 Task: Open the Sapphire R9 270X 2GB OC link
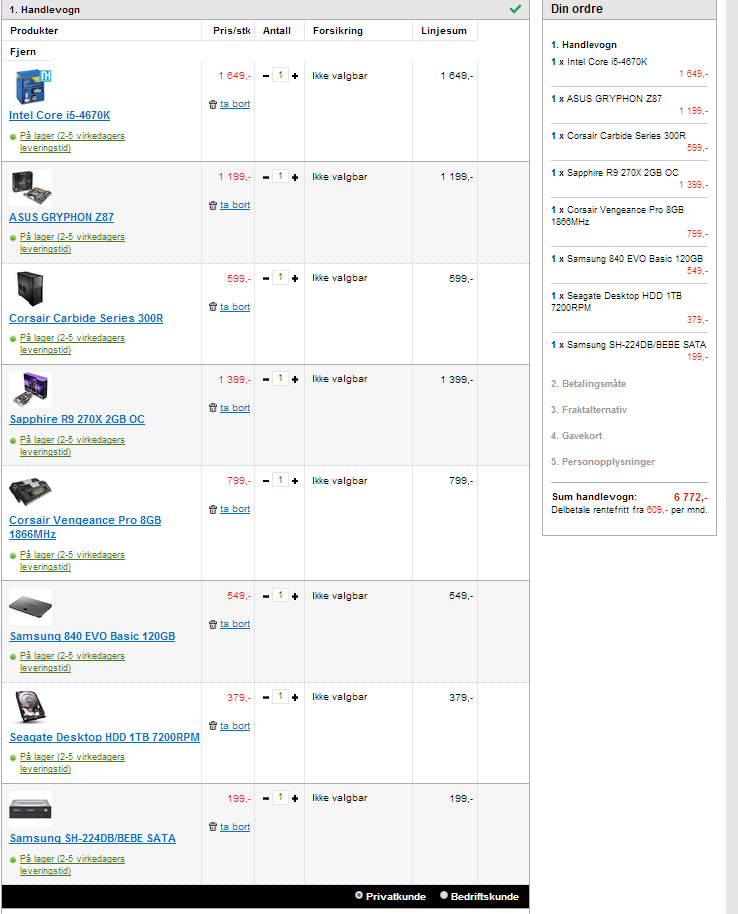(77, 419)
